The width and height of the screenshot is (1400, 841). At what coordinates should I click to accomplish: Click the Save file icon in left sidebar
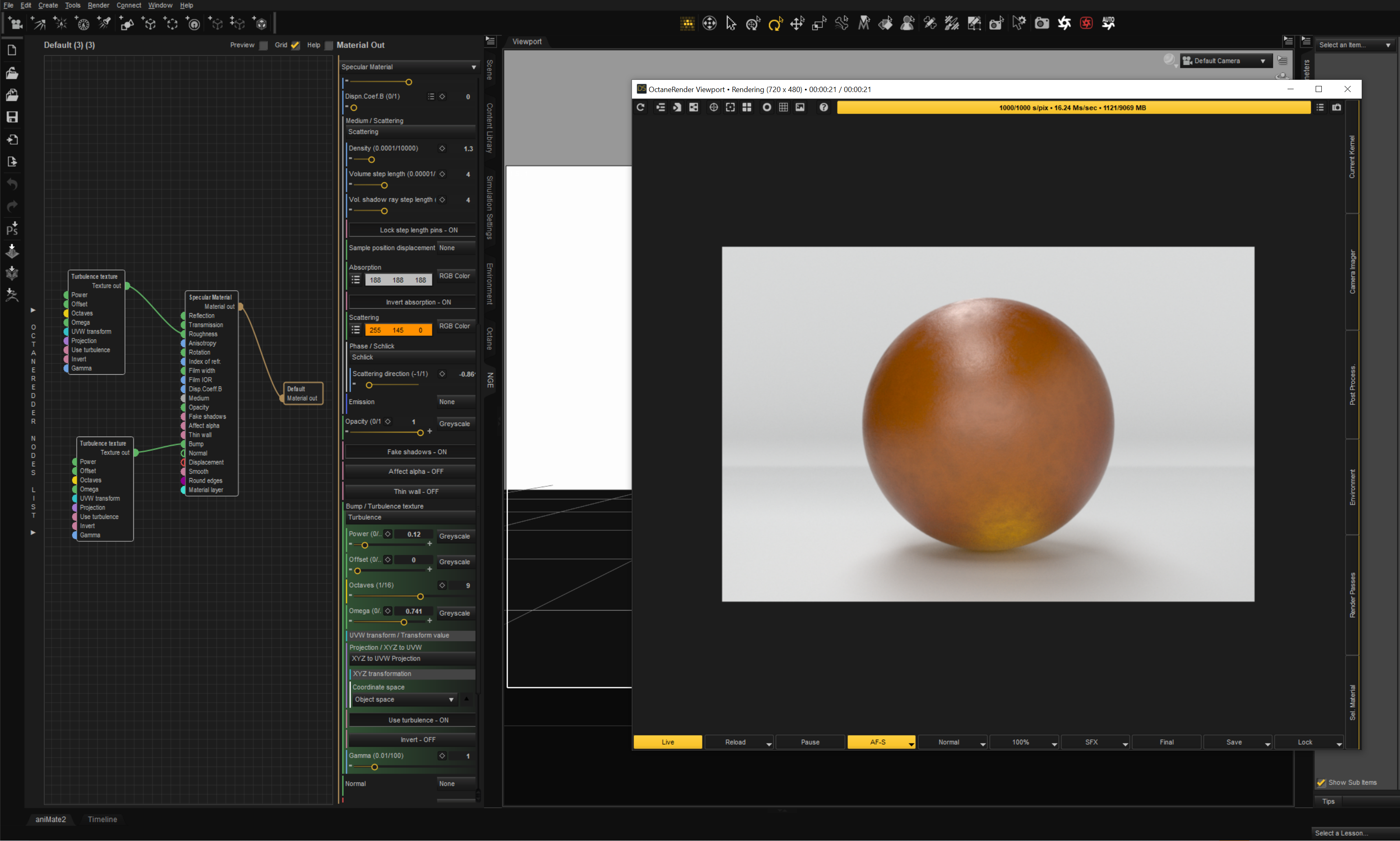pyautogui.click(x=12, y=117)
